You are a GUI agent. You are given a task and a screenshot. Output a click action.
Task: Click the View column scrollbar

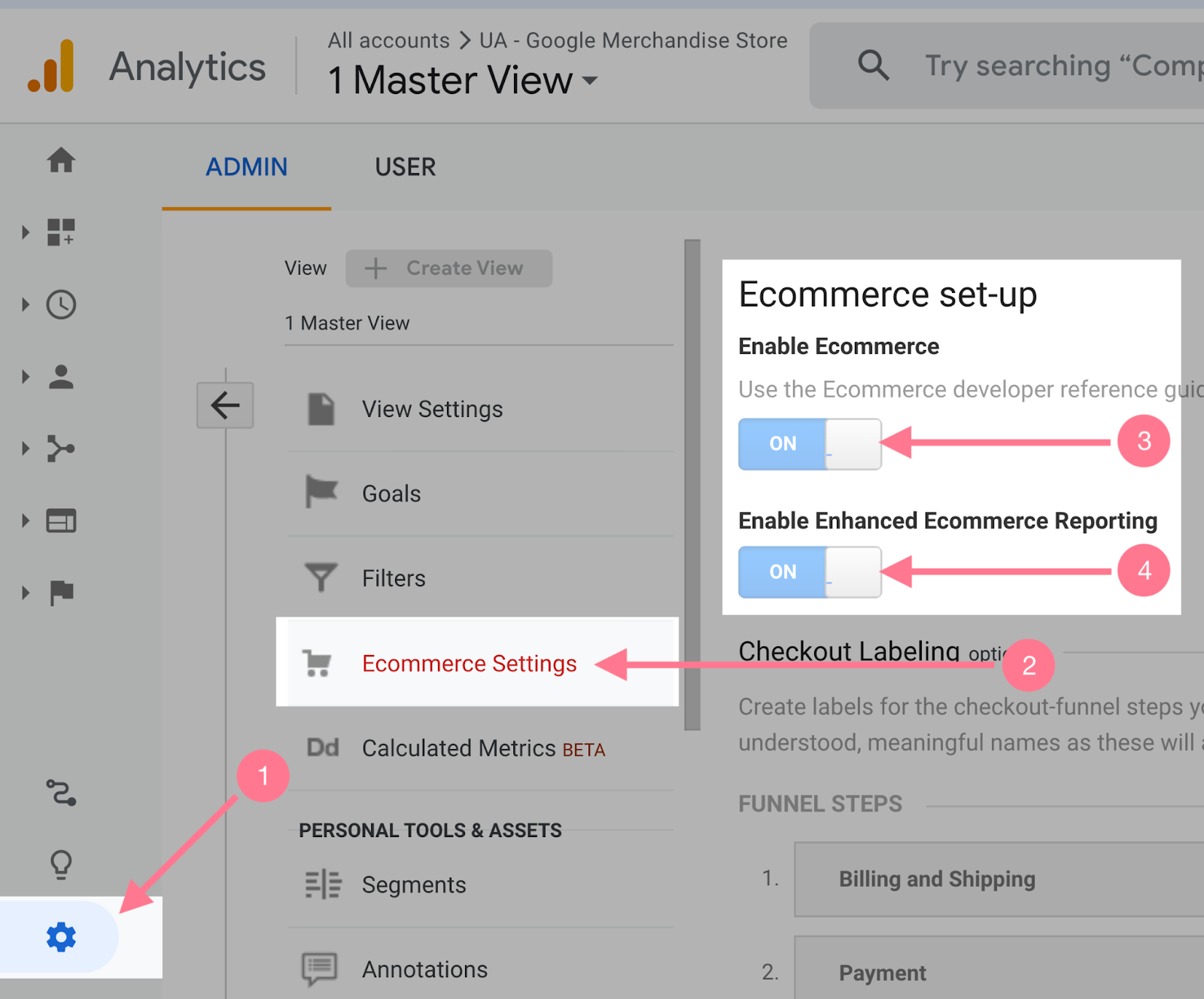pyautogui.click(x=692, y=485)
